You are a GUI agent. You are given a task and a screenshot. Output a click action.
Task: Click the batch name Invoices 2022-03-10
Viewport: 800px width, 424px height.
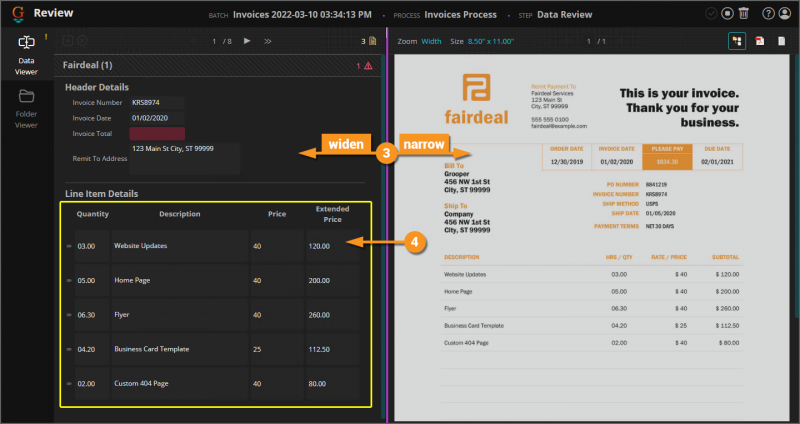pos(302,15)
